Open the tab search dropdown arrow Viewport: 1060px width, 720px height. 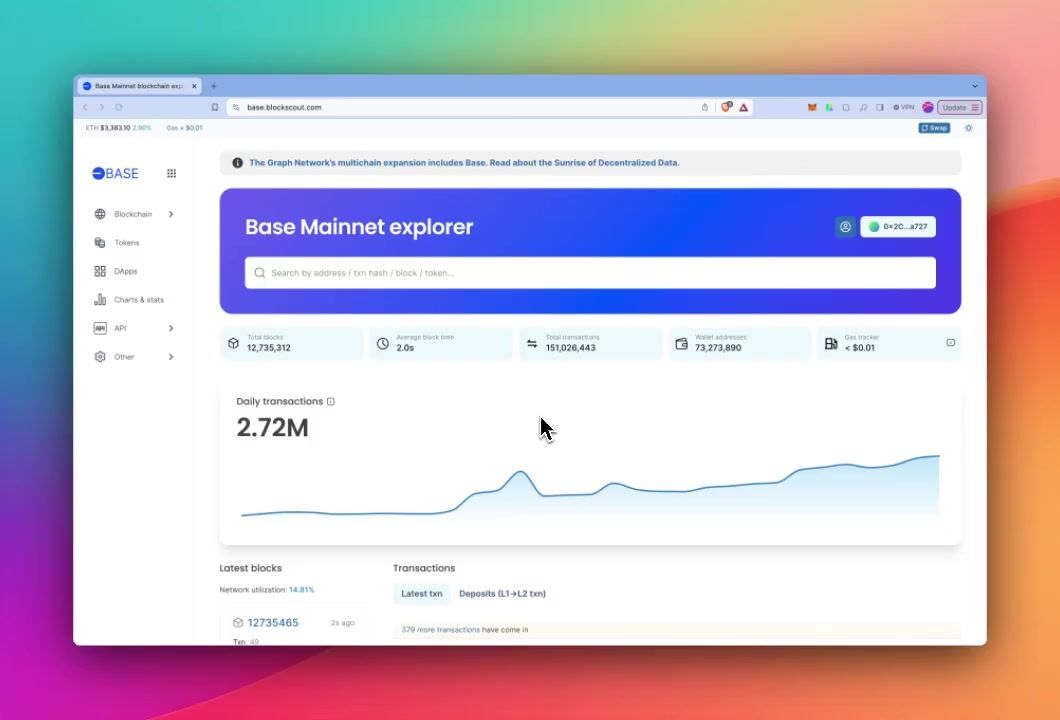click(x=975, y=87)
